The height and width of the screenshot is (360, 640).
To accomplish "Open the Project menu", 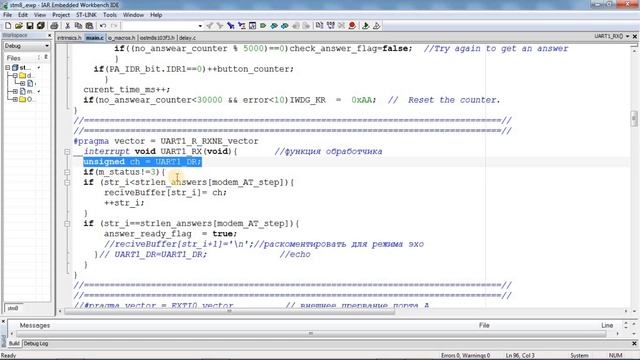I will click(x=61, y=15).
